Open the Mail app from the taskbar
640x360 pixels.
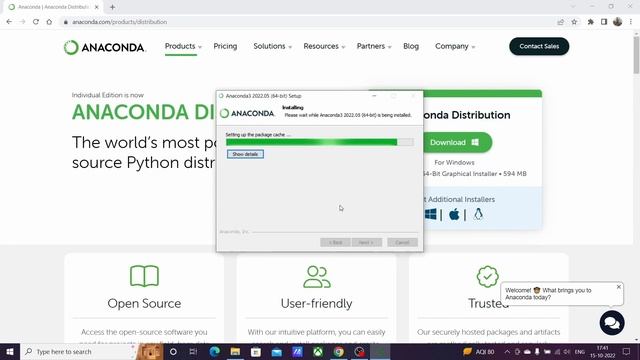(277, 352)
